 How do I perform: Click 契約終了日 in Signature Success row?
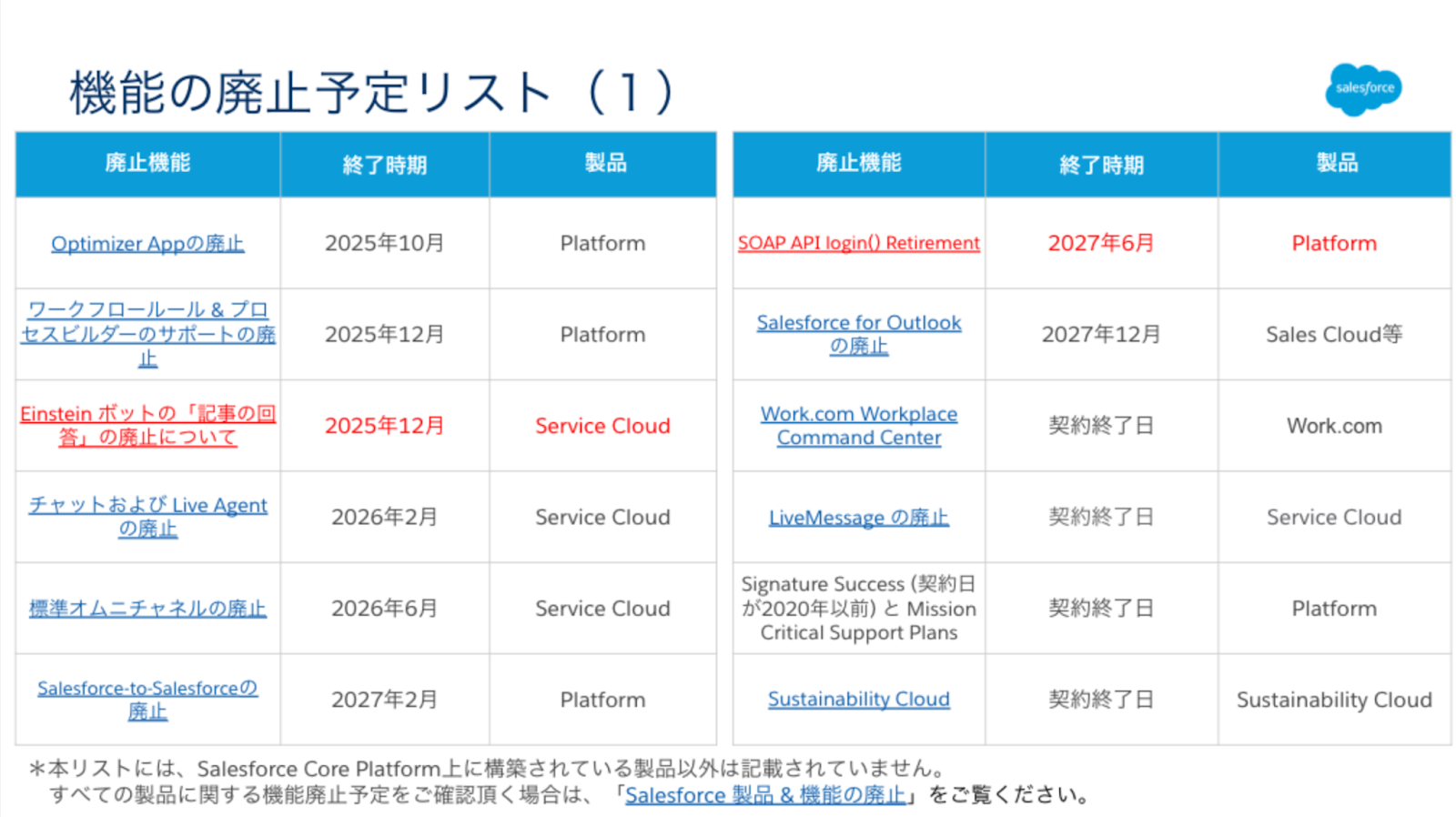click(1101, 608)
